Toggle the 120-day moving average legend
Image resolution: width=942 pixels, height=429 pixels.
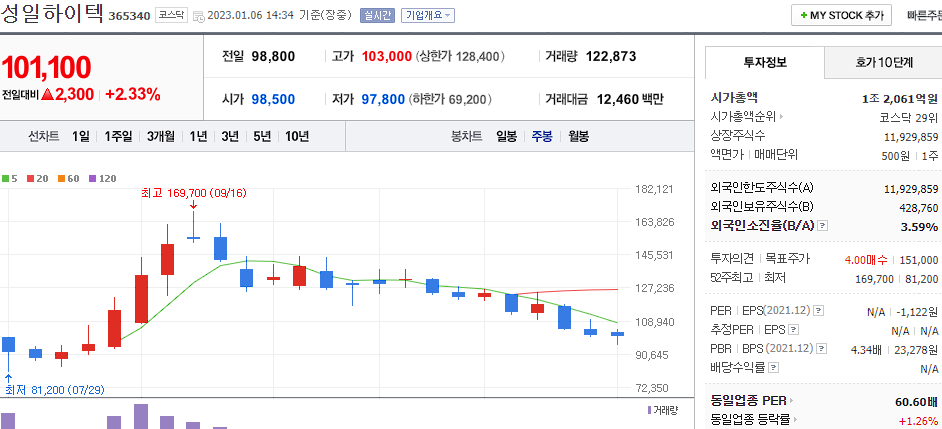click(x=102, y=178)
